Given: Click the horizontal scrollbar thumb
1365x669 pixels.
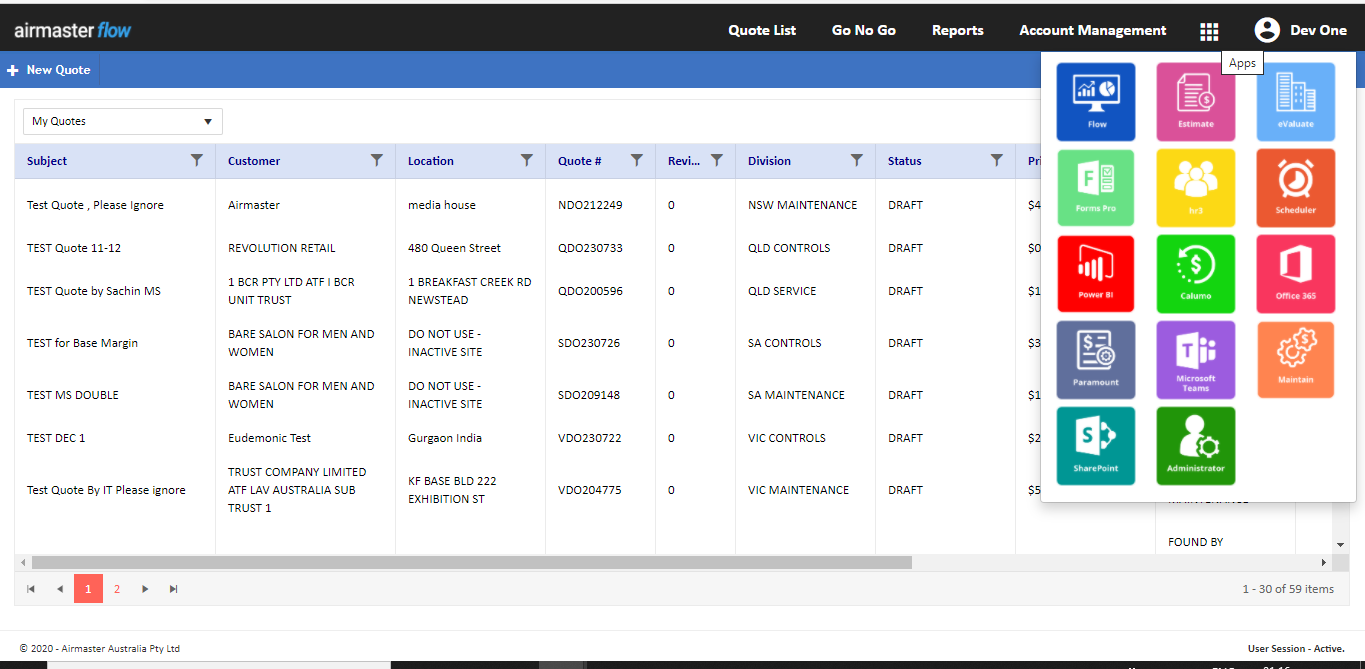Looking at the screenshot, I should (472, 563).
